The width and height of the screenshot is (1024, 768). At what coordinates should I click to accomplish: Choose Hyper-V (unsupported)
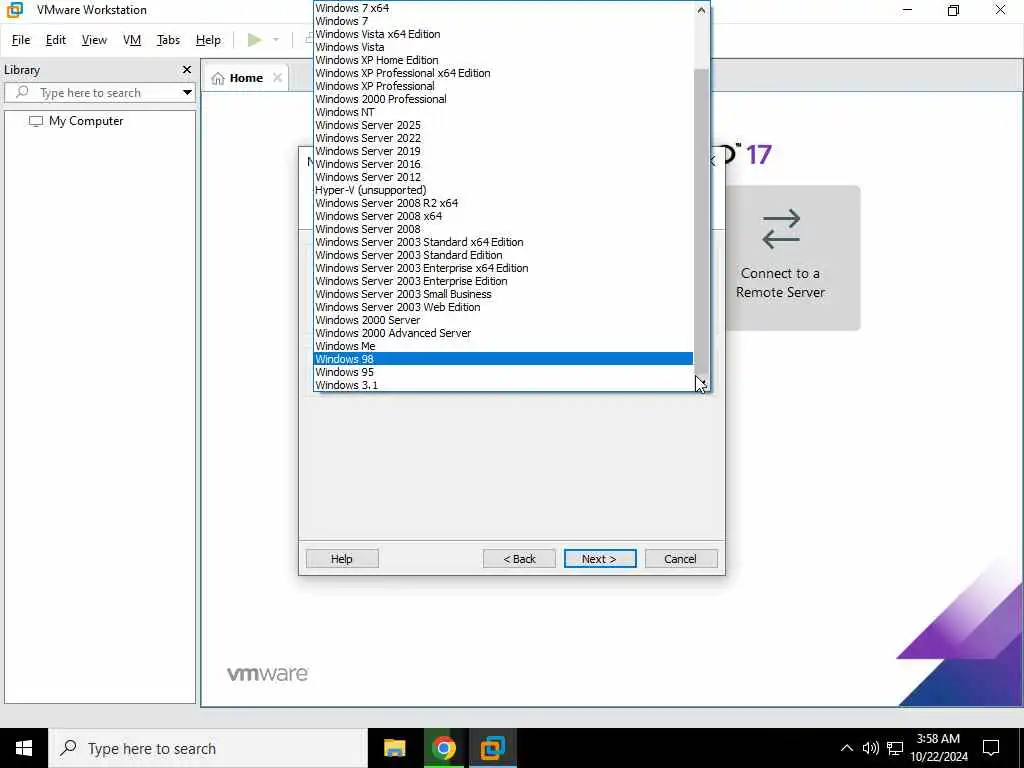pos(503,190)
